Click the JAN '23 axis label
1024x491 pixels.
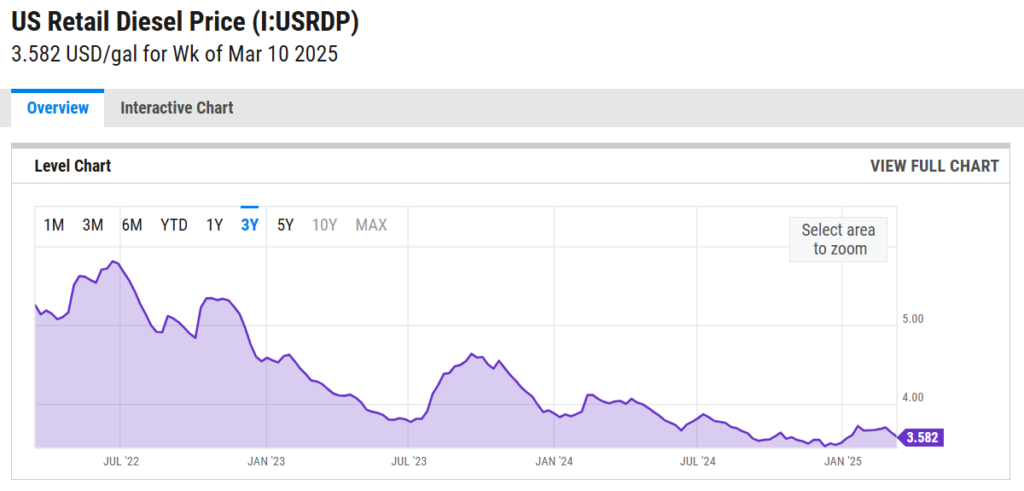point(265,461)
